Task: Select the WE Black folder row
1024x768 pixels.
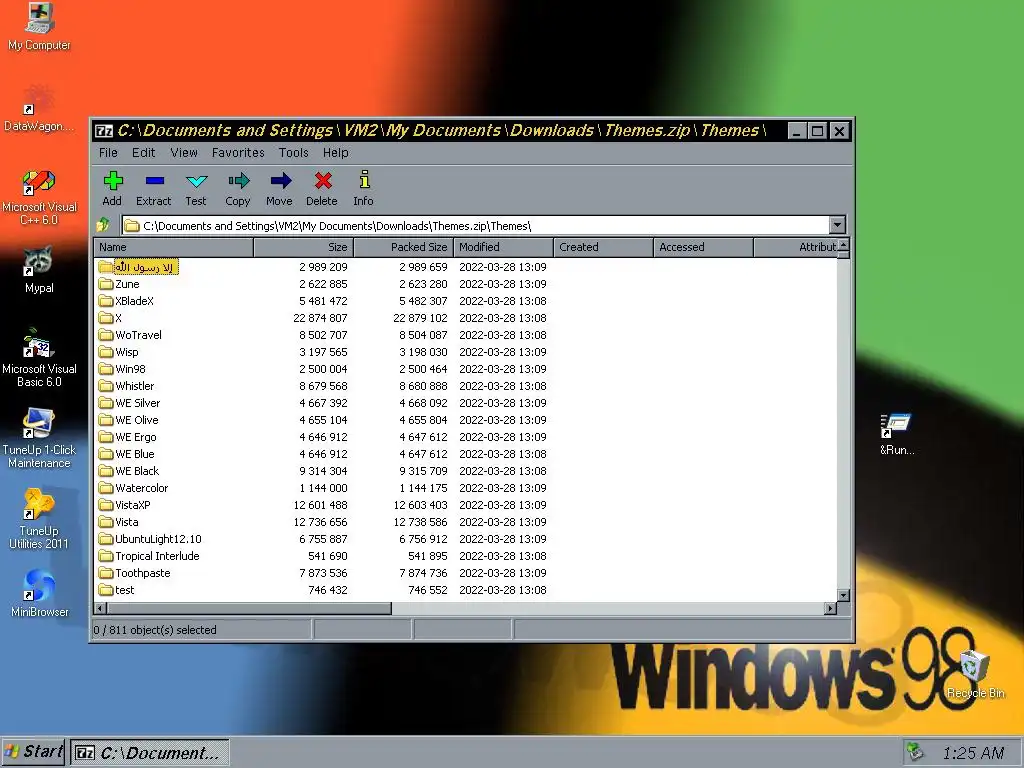Action: pyautogui.click(x=466, y=471)
